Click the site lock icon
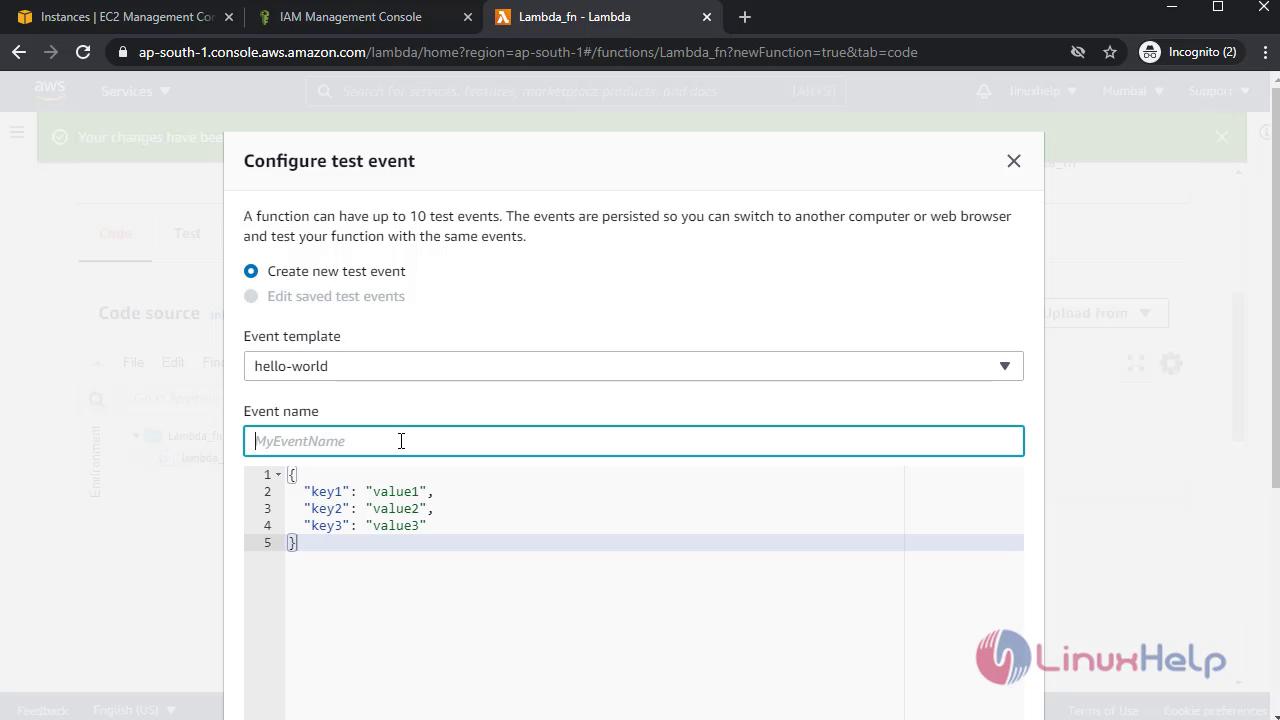1280x720 pixels. click(123, 52)
